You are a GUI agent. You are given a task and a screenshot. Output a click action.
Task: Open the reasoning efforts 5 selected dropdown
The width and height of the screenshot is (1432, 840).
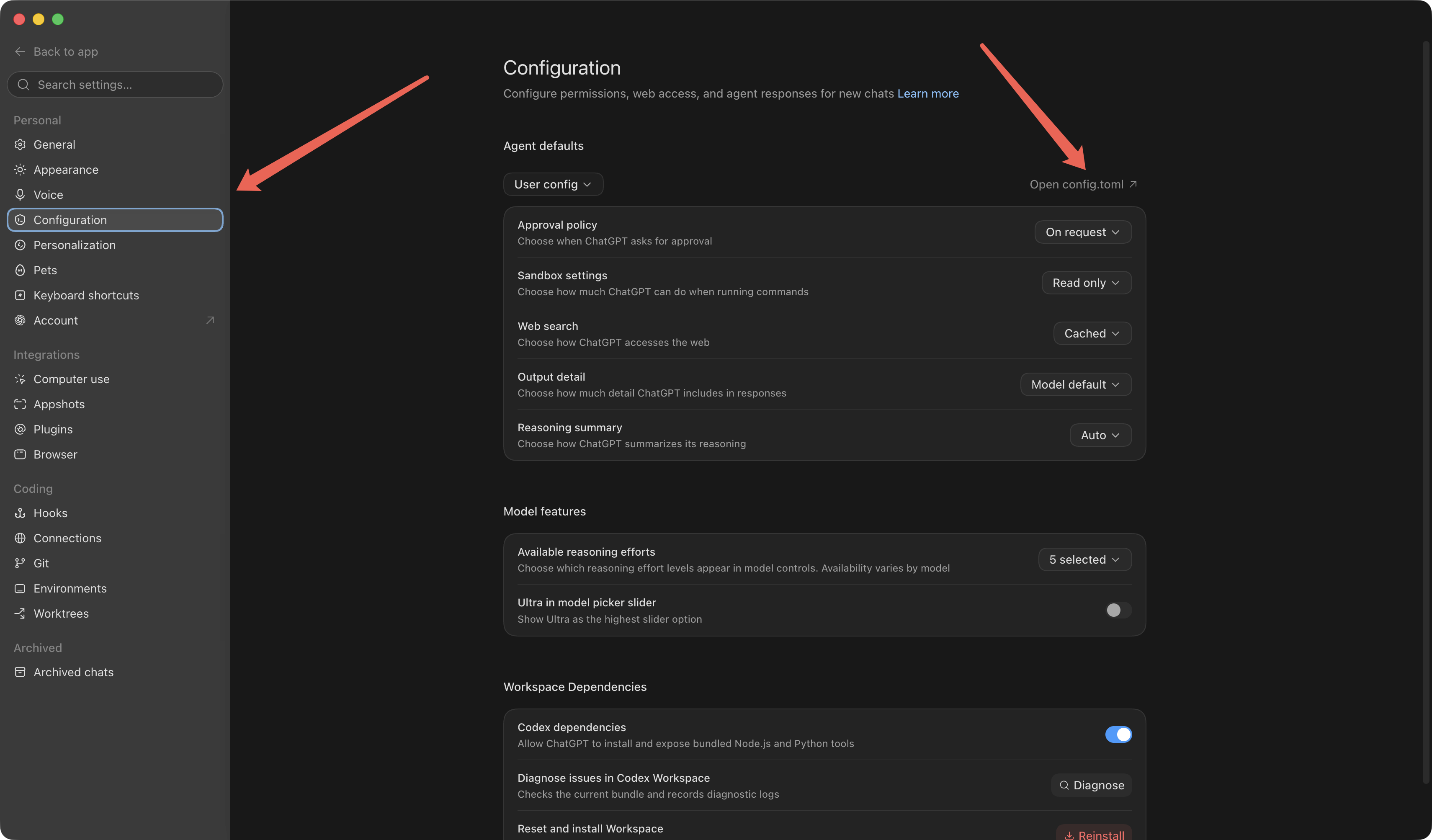(x=1085, y=559)
